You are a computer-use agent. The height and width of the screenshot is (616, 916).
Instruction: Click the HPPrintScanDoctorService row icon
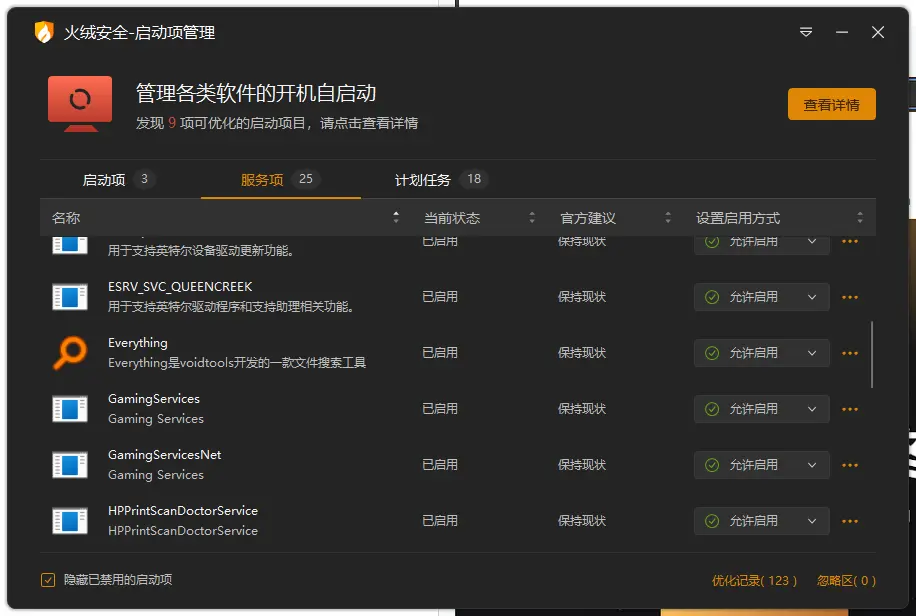(x=70, y=521)
